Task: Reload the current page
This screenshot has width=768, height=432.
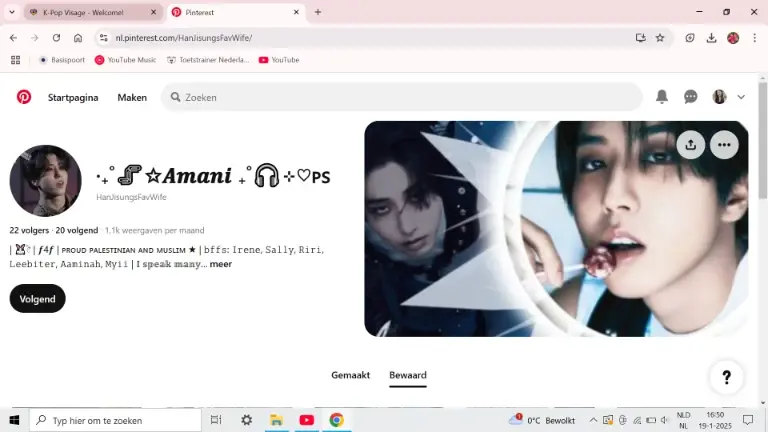Action: point(56,38)
